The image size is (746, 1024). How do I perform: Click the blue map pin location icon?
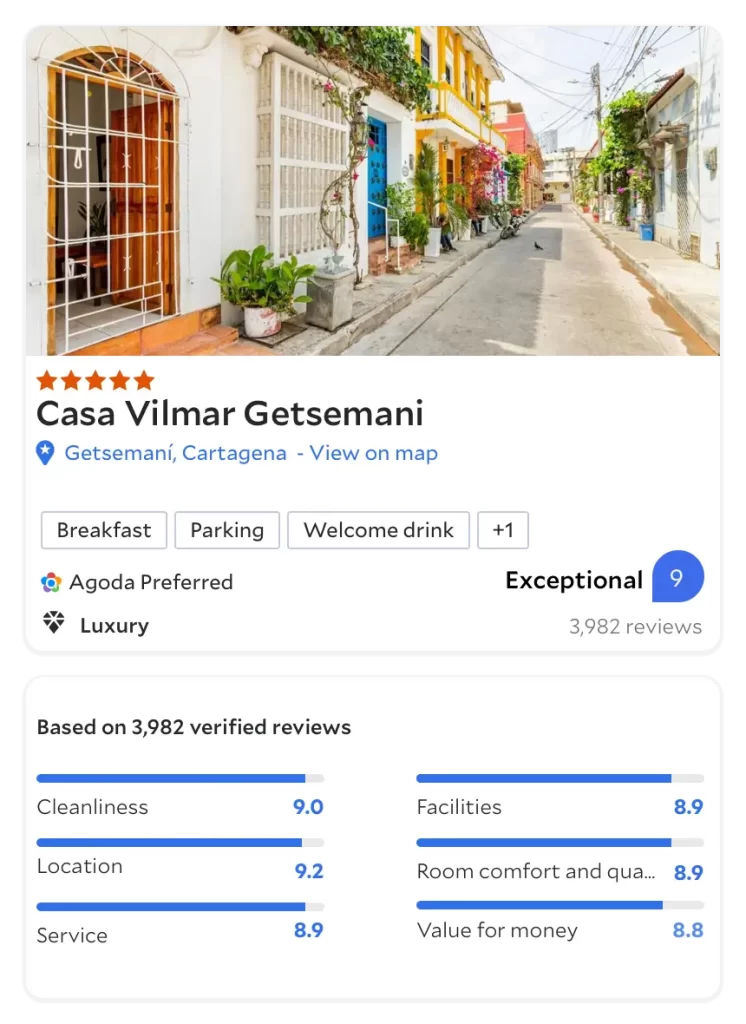coord(45,453)
